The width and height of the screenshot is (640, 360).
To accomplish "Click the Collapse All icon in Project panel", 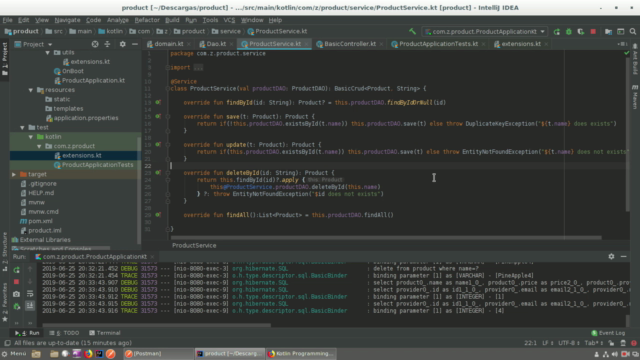I will 107,44.
